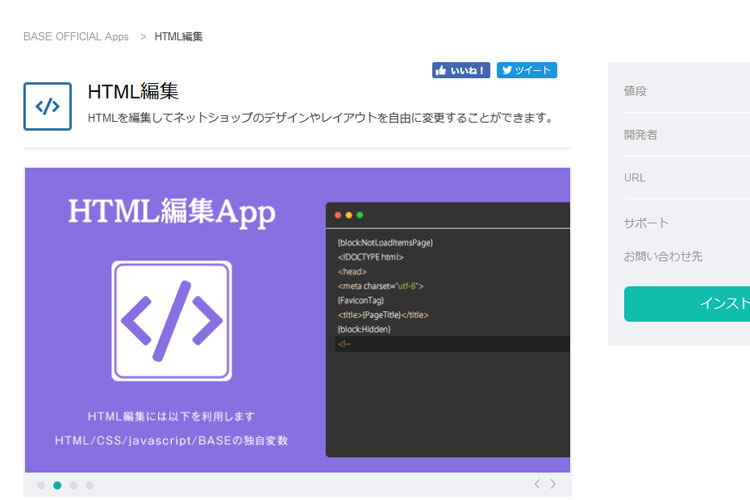Select the first carousel dot indicator
This screenshot has height=500, width=750.
[x=41, y=485]
